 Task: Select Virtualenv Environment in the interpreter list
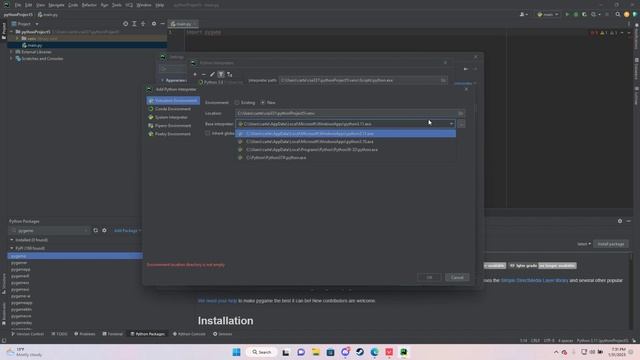tap(173, 100)
